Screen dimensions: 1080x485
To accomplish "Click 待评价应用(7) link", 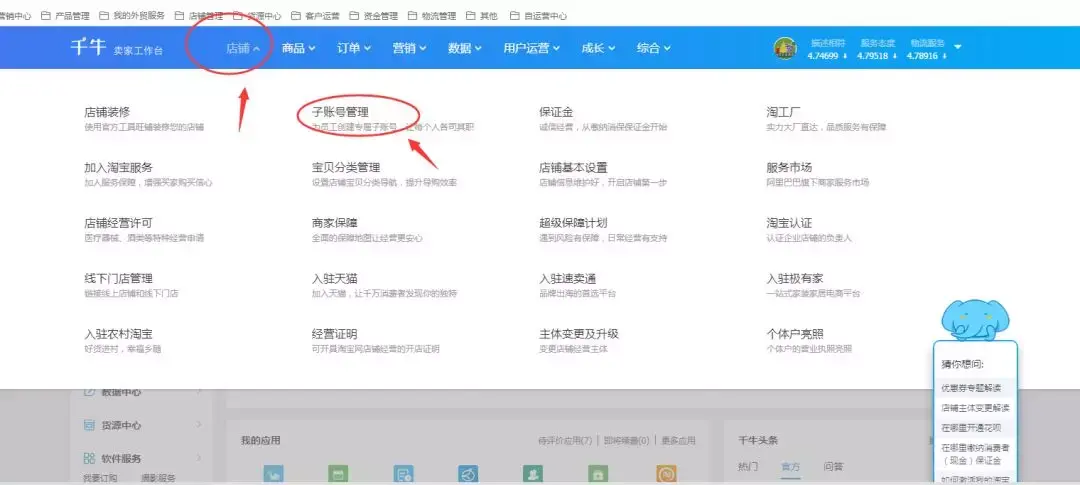I will click(x=565, y=440).
